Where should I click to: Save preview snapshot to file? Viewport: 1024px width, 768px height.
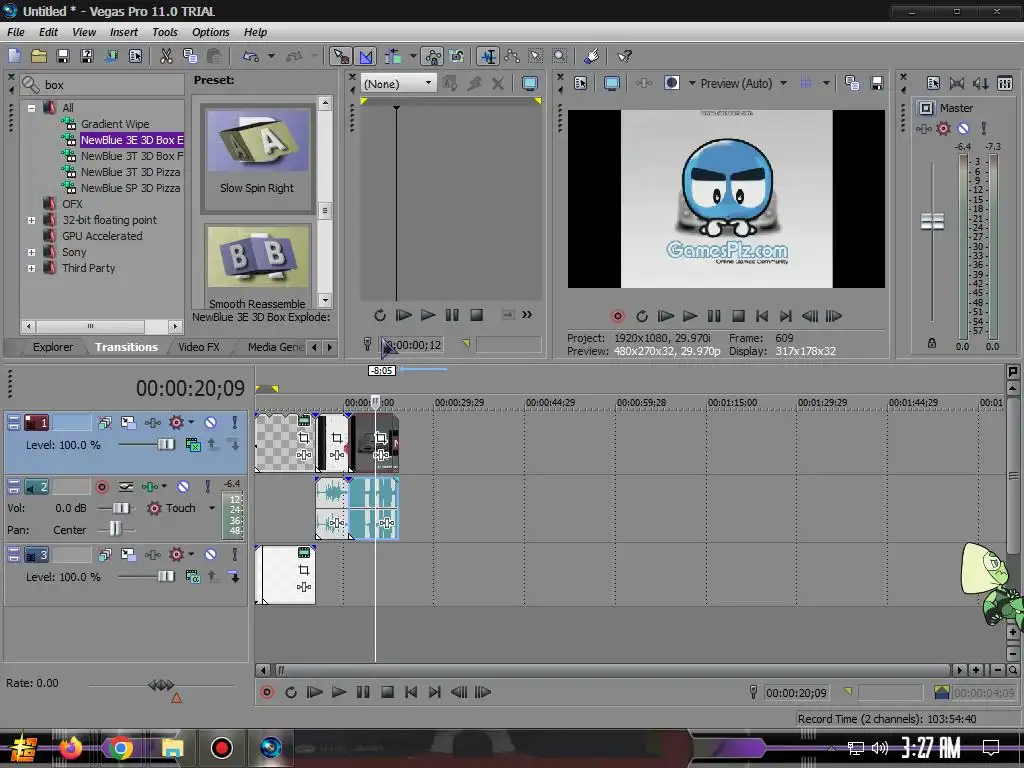click(876, 83)
